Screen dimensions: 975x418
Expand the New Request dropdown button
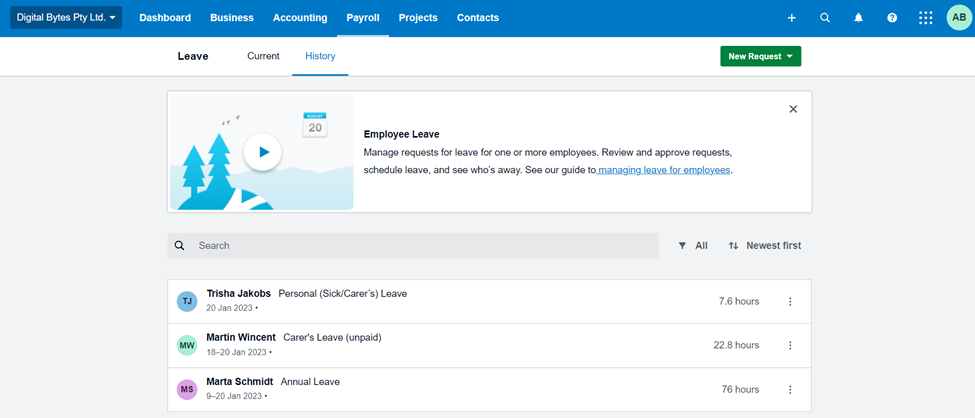pos(760,56)
